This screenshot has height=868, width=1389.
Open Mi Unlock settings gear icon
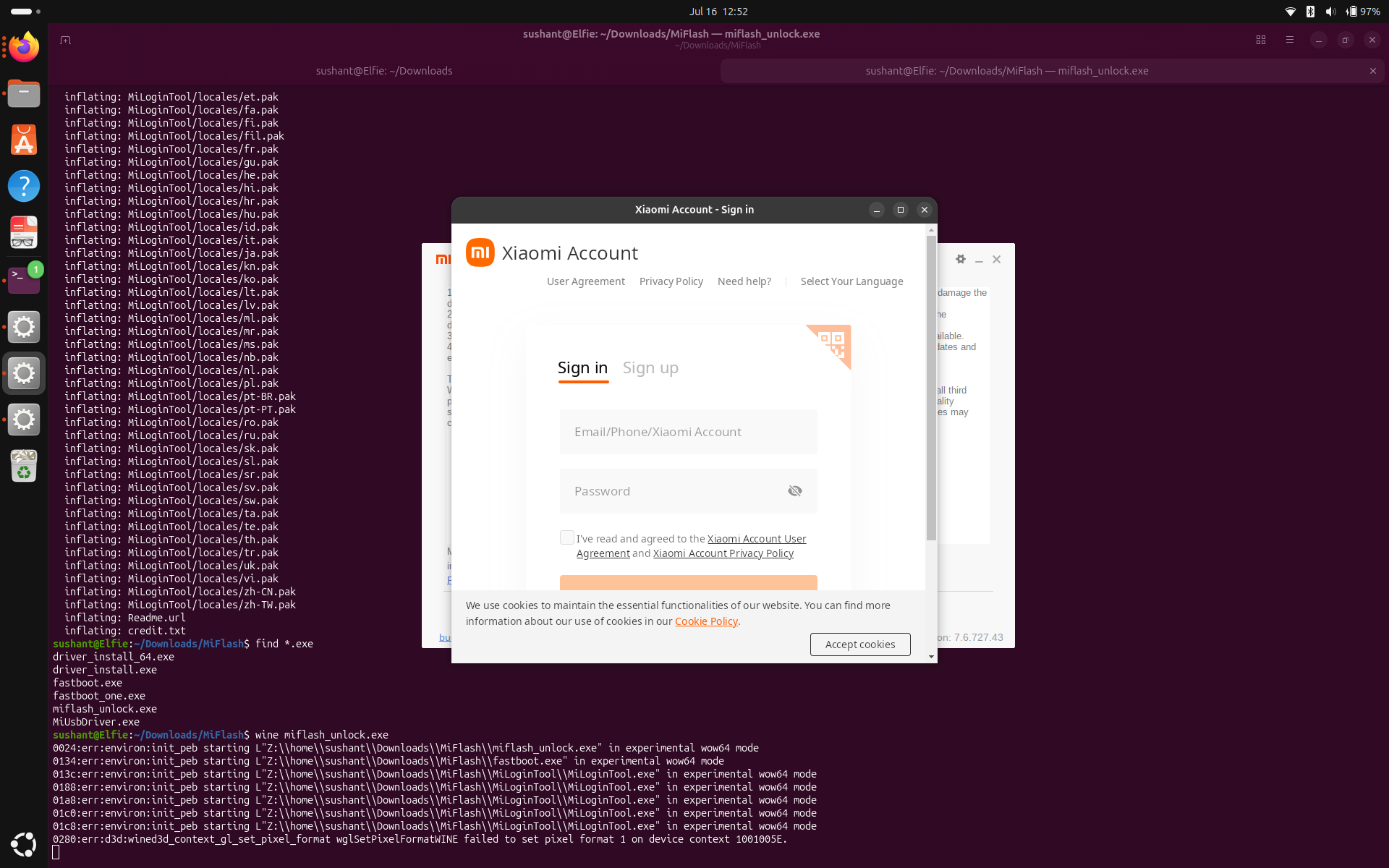coord(961,259)
